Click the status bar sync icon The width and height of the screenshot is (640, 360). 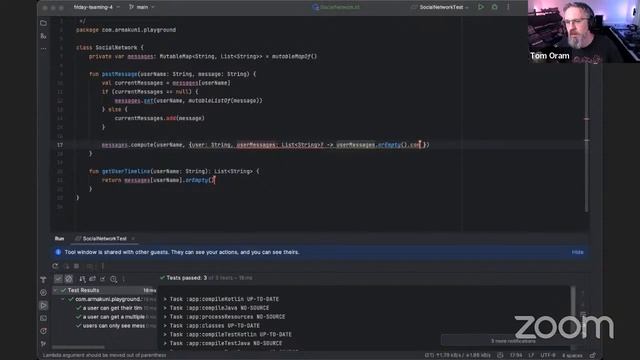pyautogui.click(x=500, y=355)
